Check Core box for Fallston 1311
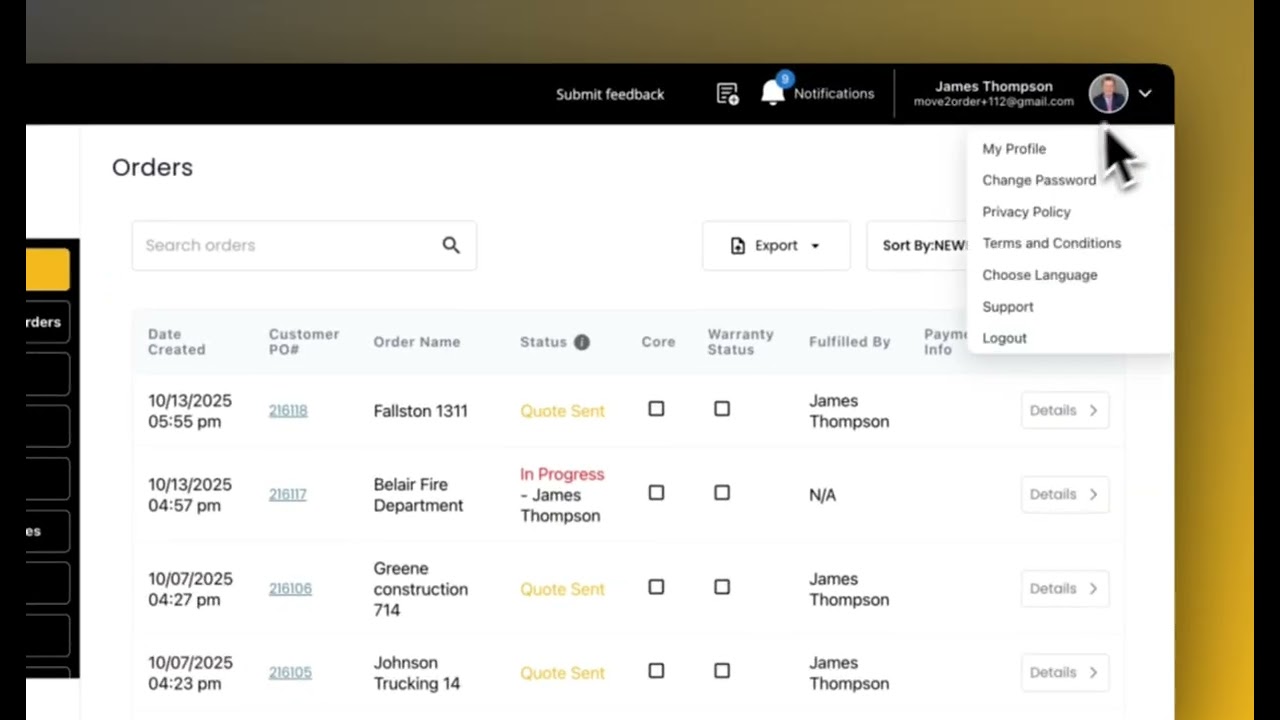The width and height of the screenshot is (1280, 720). coord(656,409)
